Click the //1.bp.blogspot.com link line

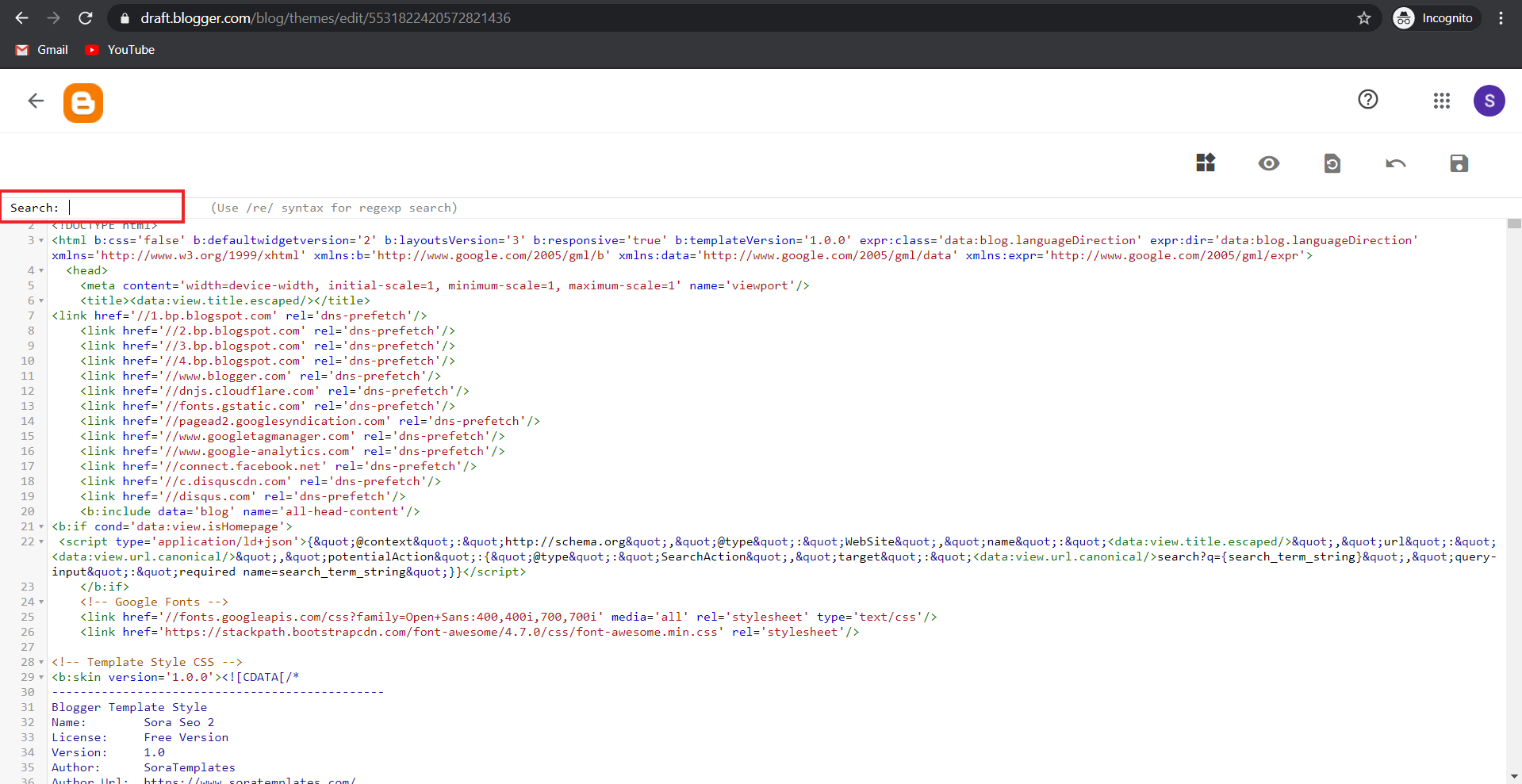(240, 316)
